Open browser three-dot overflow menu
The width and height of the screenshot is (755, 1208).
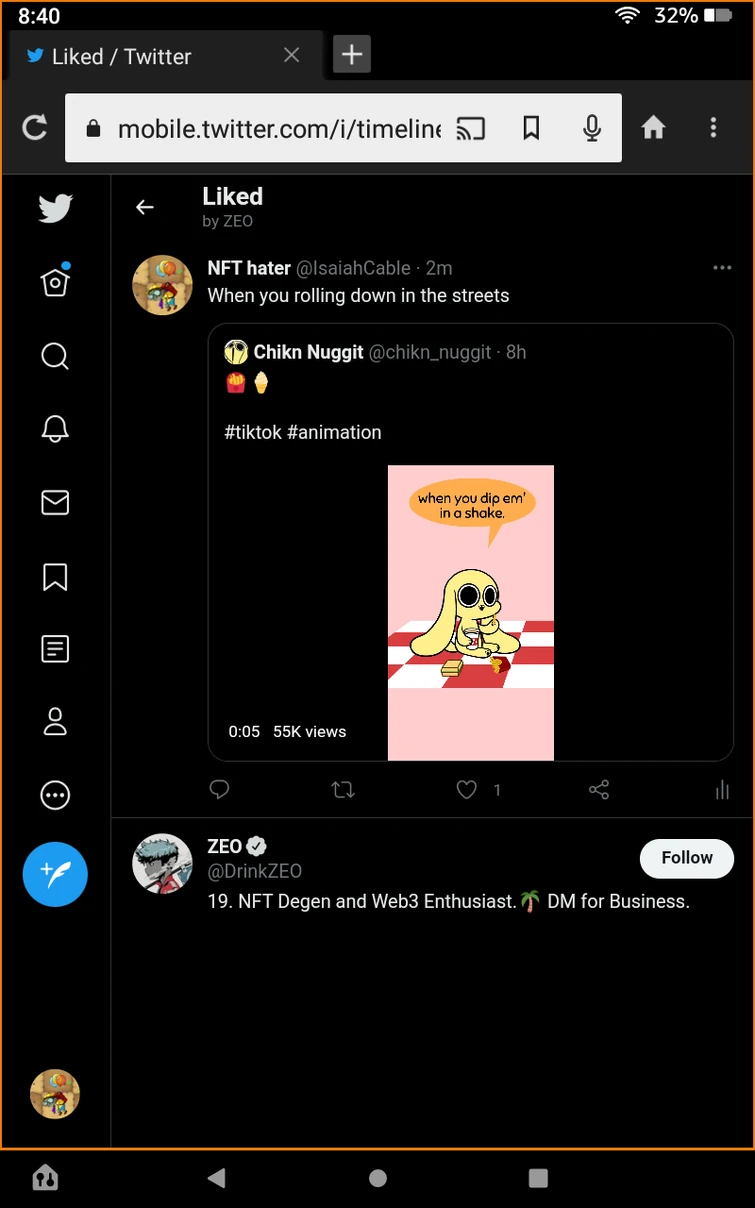(713, 128)
